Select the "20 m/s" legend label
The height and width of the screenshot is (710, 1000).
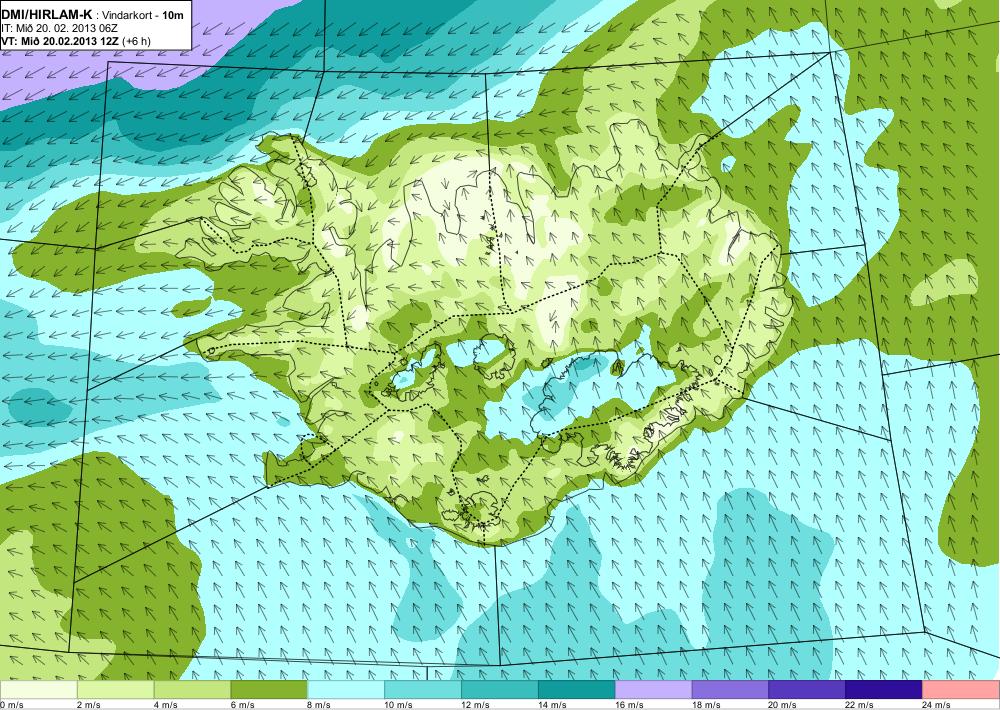783,705
